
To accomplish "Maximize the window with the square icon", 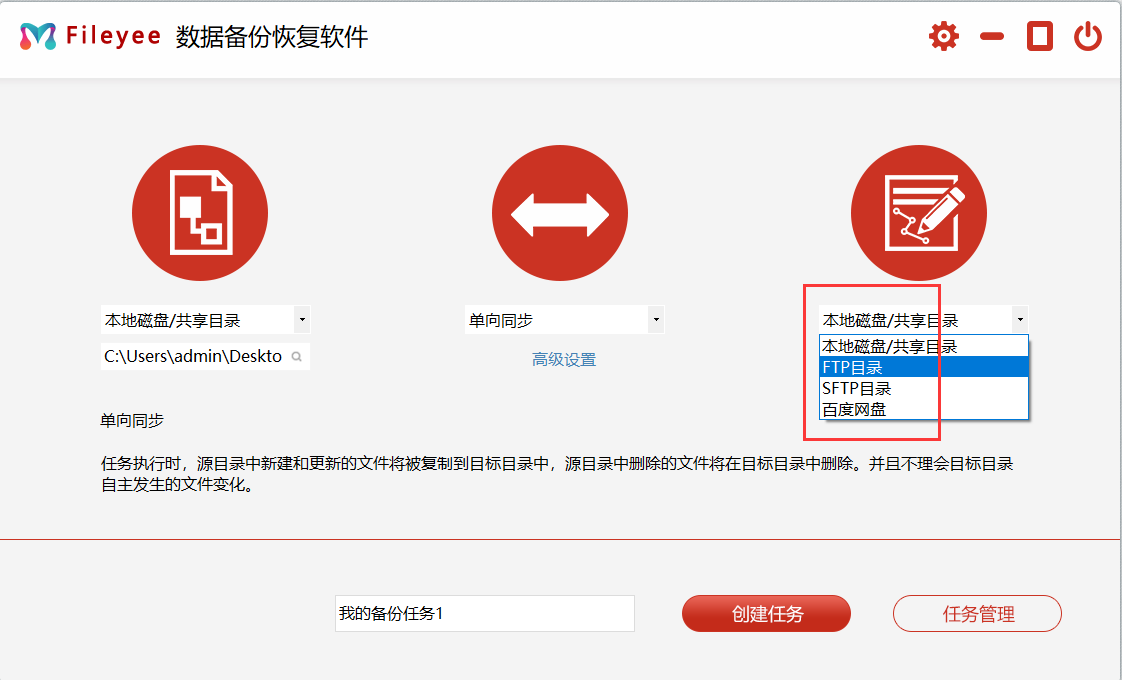I will pyautogui.click(x=1040, y=37).
